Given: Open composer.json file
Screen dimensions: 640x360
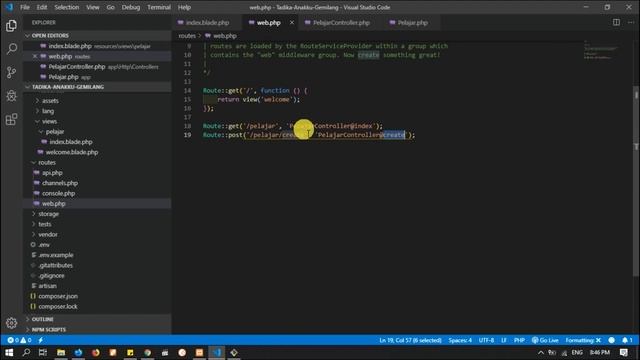Looking at the screenshot, I should [x=97, y=296].
